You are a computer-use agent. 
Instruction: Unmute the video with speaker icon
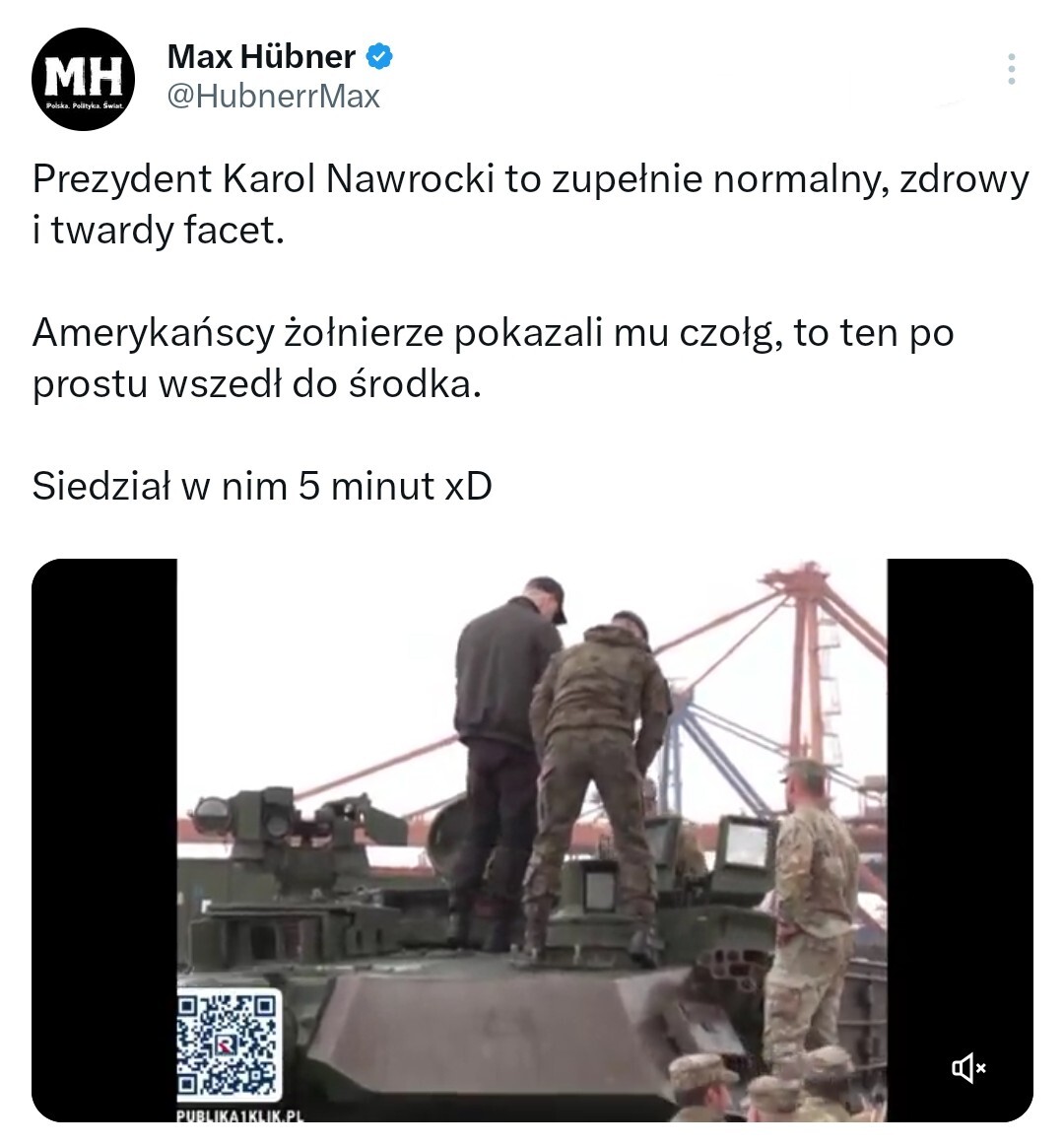[x=968, y=1068]
